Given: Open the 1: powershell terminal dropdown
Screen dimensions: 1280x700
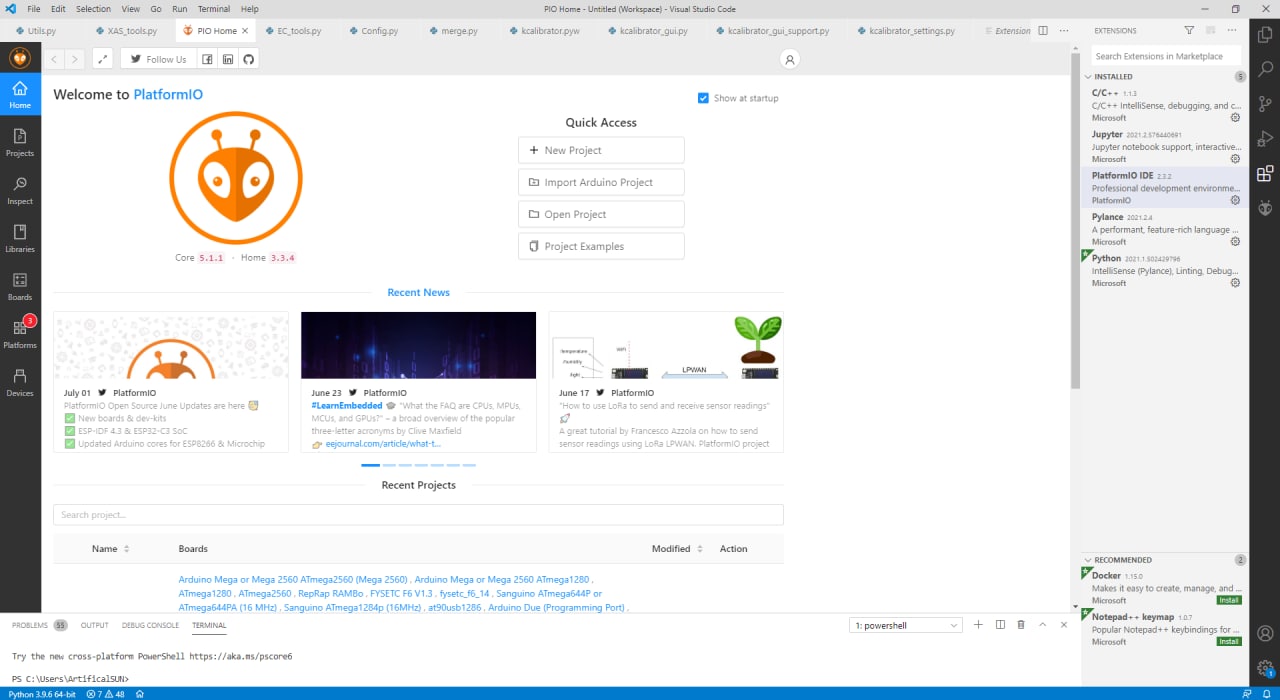Looking at the screenshot, I should point(906,625).
